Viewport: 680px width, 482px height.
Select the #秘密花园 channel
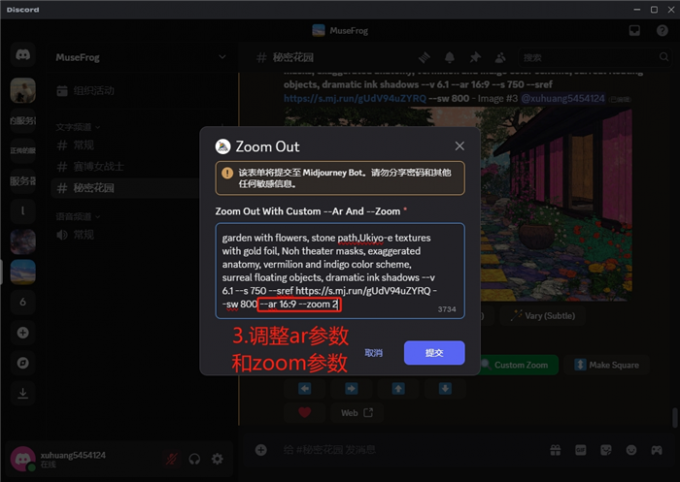126,188
